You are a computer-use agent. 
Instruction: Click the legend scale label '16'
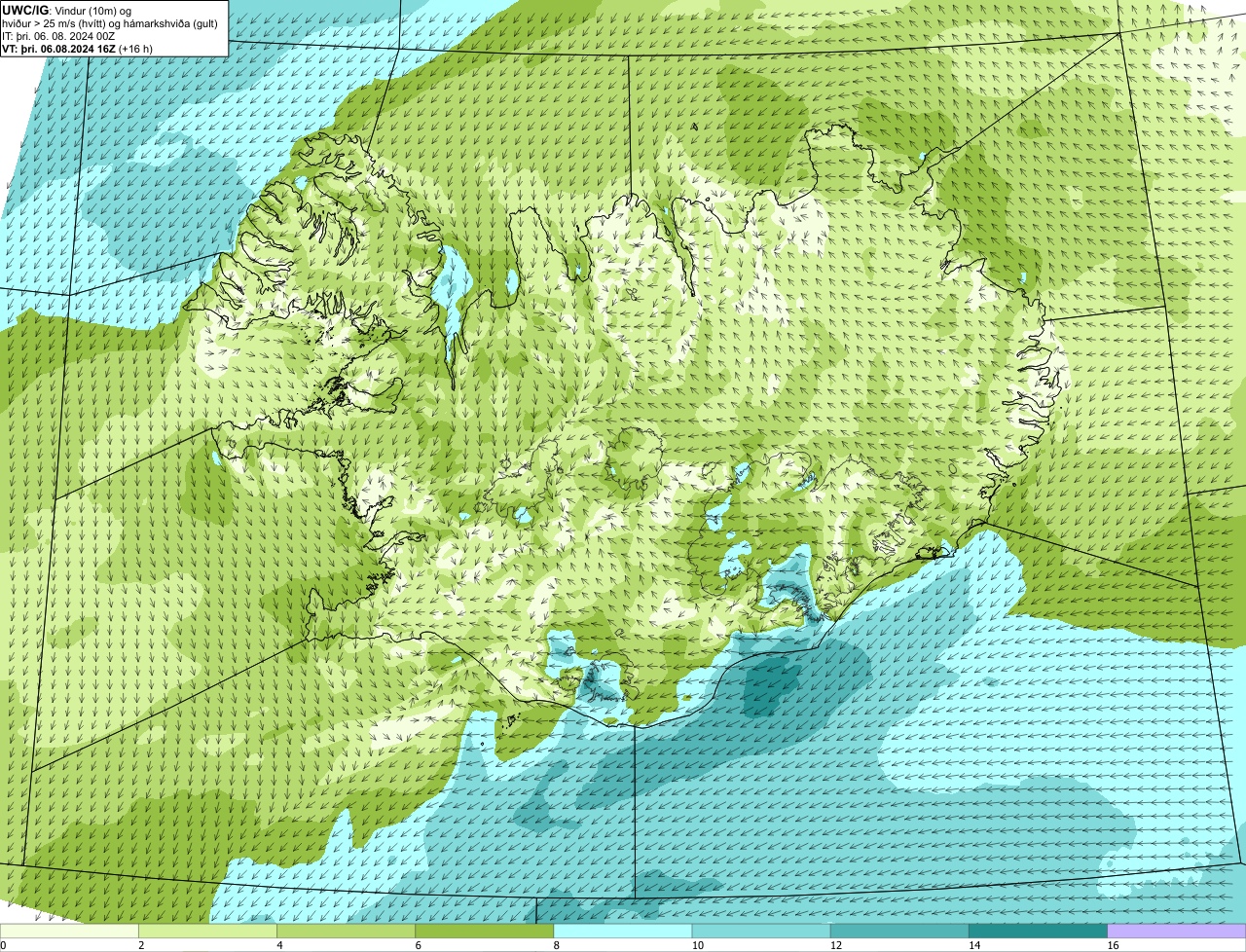tap(1113, 945)
